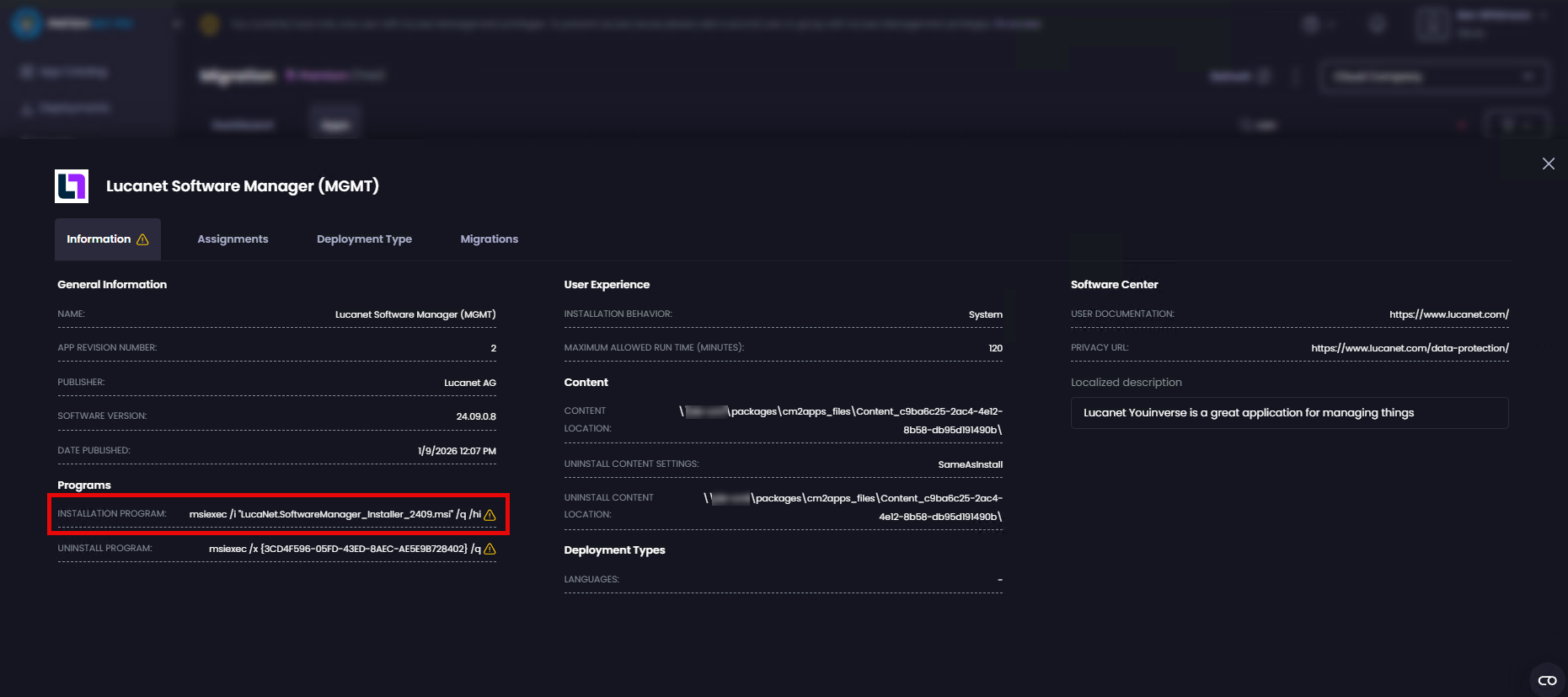Screen dimensions: 1568x697
Task: Click the General Information heading
Action: (112, 285)
